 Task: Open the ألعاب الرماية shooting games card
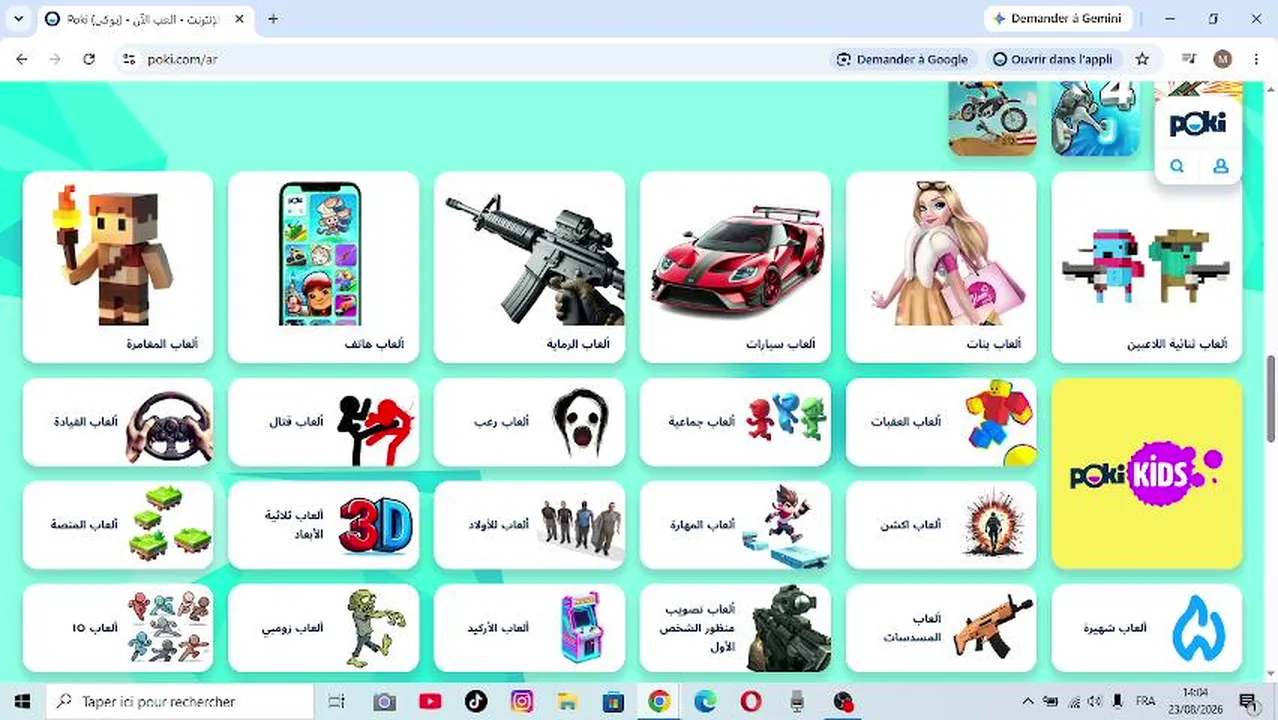(x=529, y=267)
